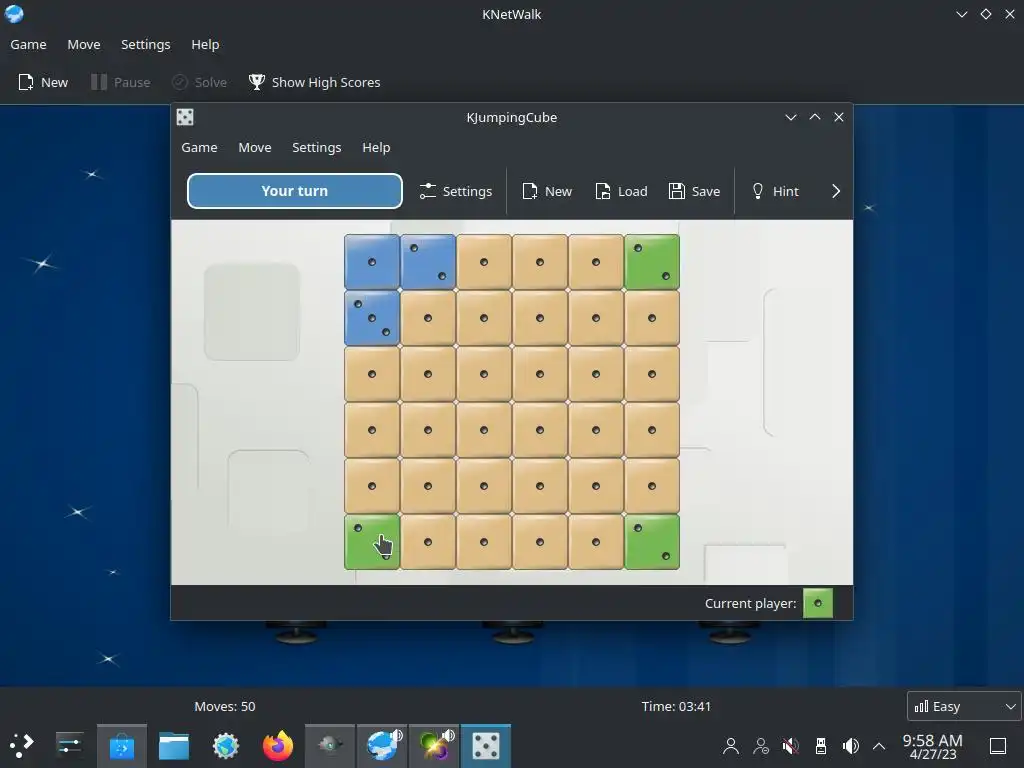Click gray planet app icon in taskbar

click(330, 746)
